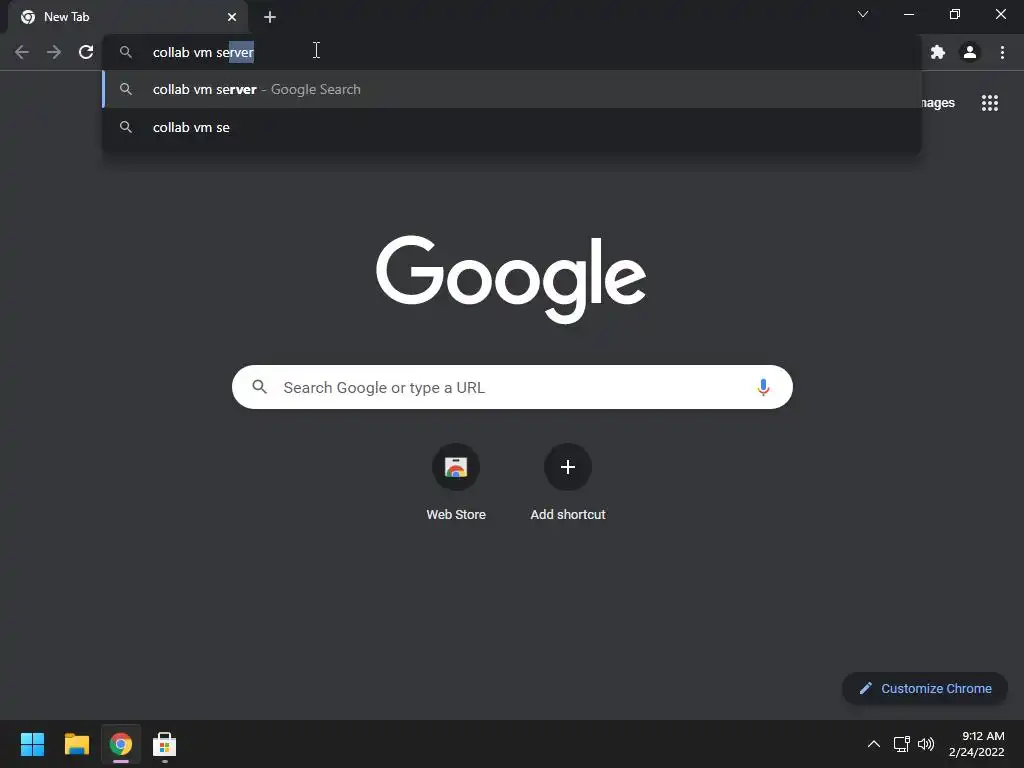Open the Images link
Image resolution: width=1024 pixels, height=768 pixels.
click(x=938, y=103)
